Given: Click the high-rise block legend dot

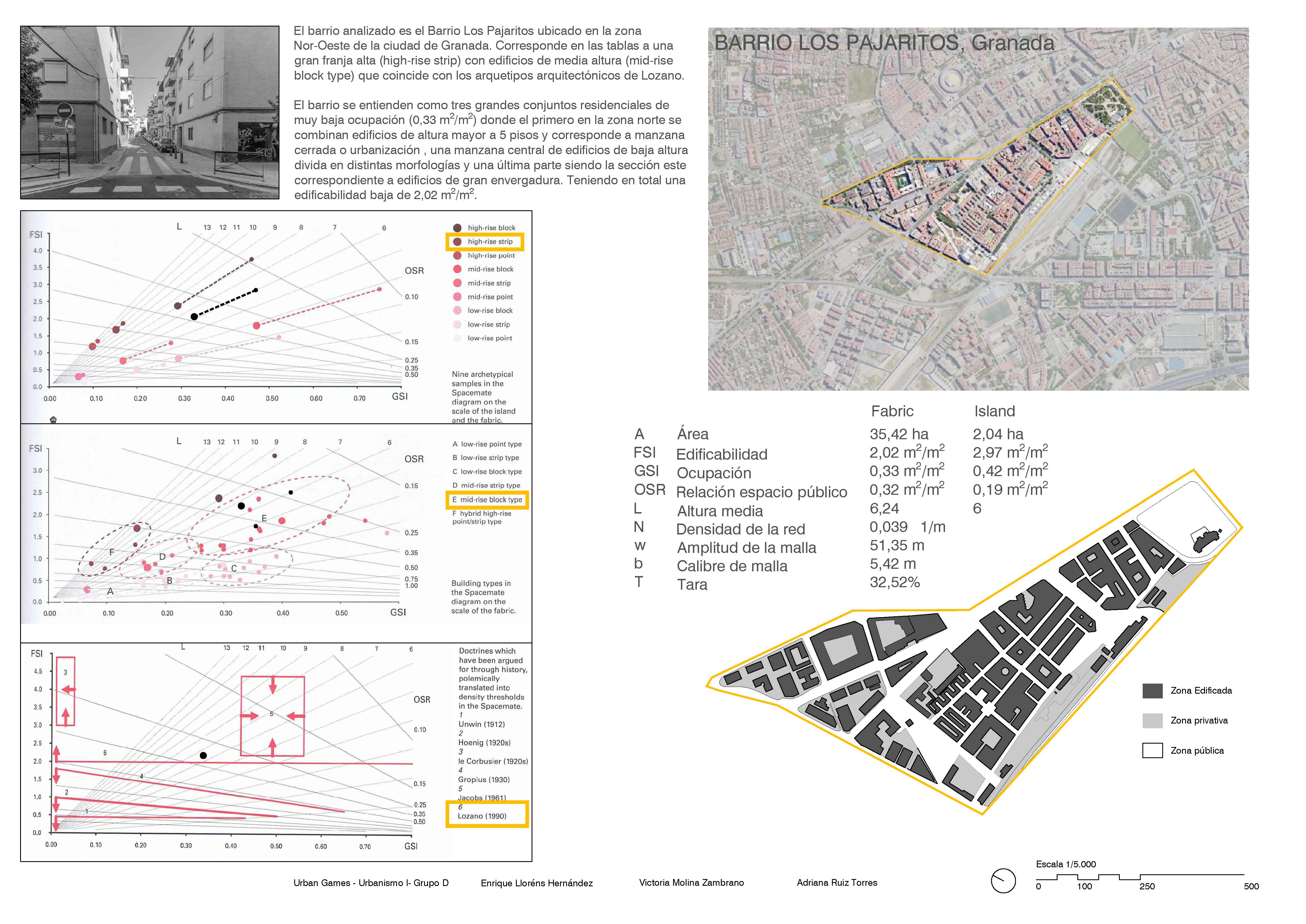Looking at the screenshot, I should (x=457, y=228).
